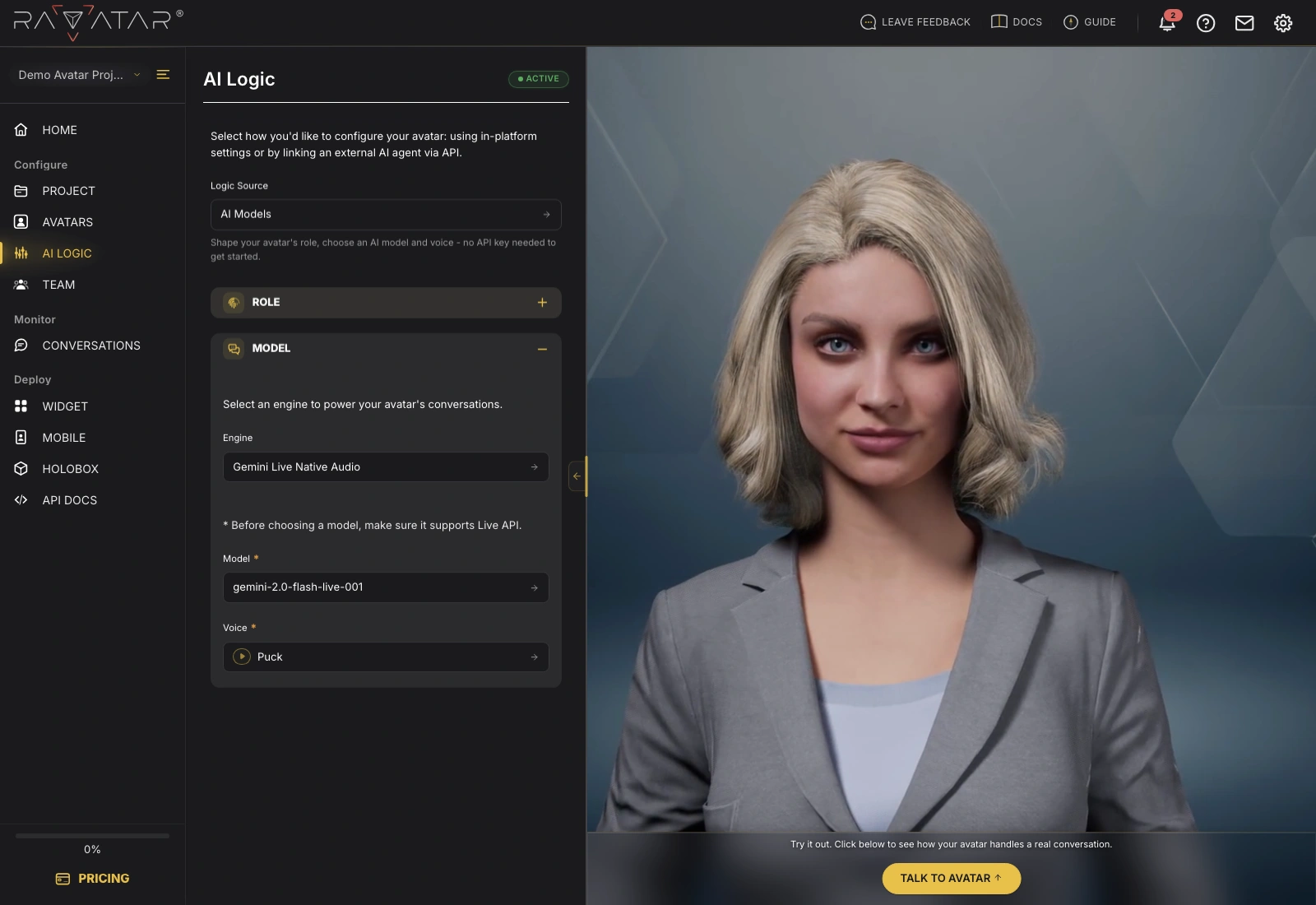Open the help question mark icon

coord(1206,23)
